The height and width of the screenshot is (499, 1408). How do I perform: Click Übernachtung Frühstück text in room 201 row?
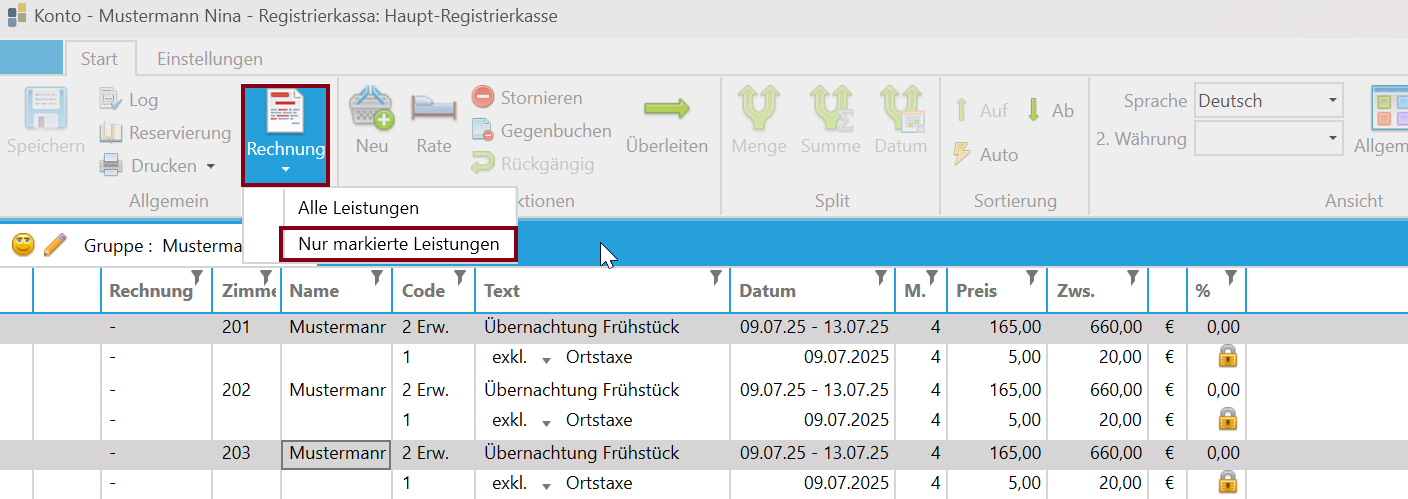(581, 327)
